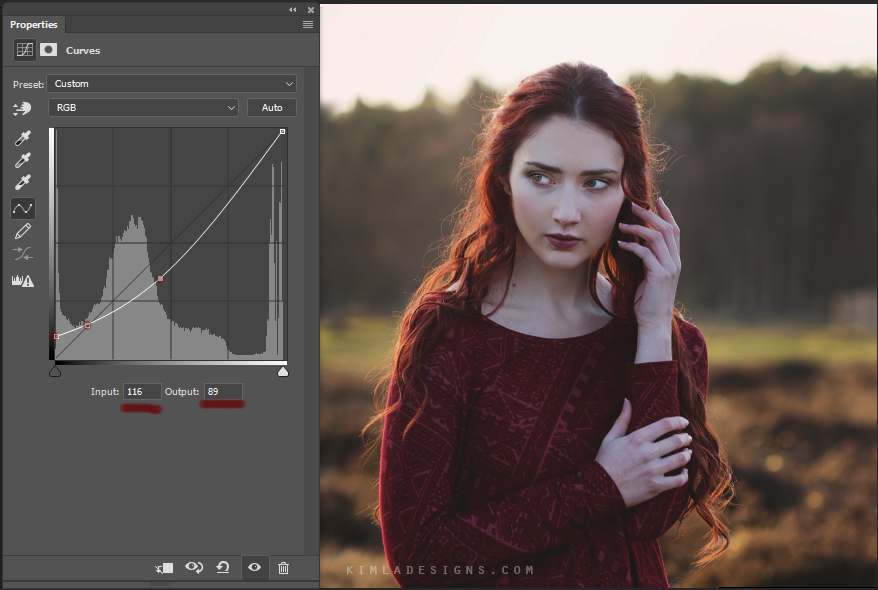Toggle view previous state of the adjustment
This screenshot has height=590, width=878.
(x=194, y=567)
